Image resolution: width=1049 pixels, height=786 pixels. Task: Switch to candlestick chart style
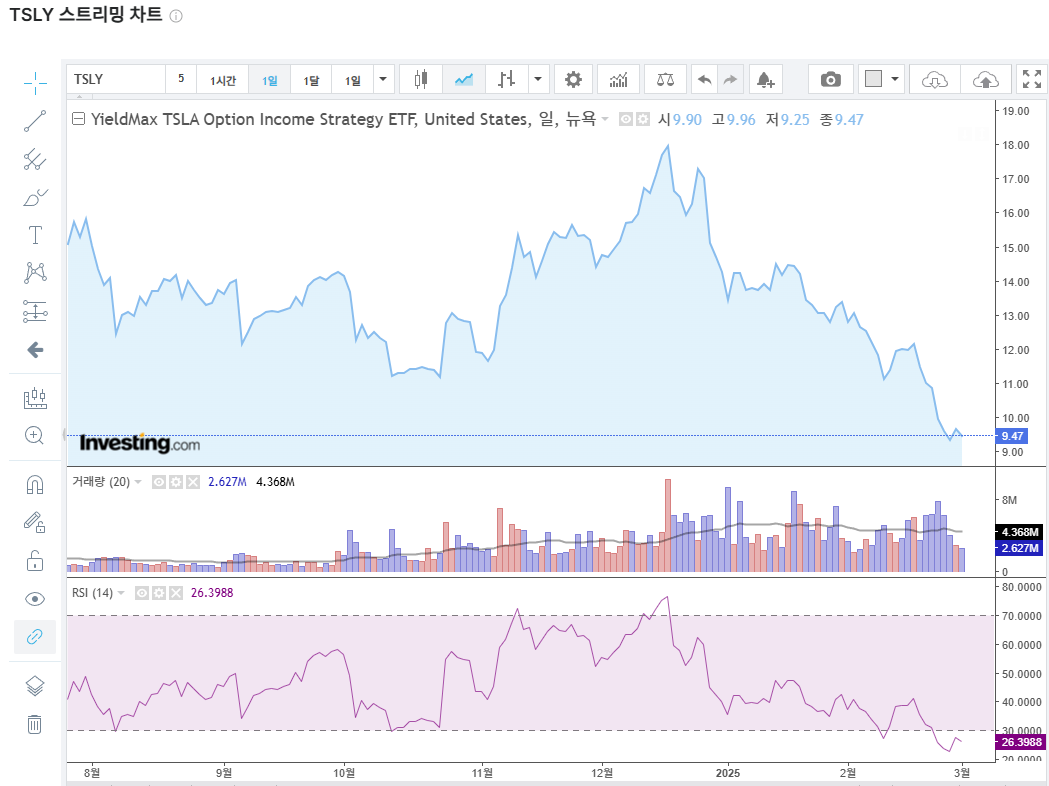click(x=420, y=80)
